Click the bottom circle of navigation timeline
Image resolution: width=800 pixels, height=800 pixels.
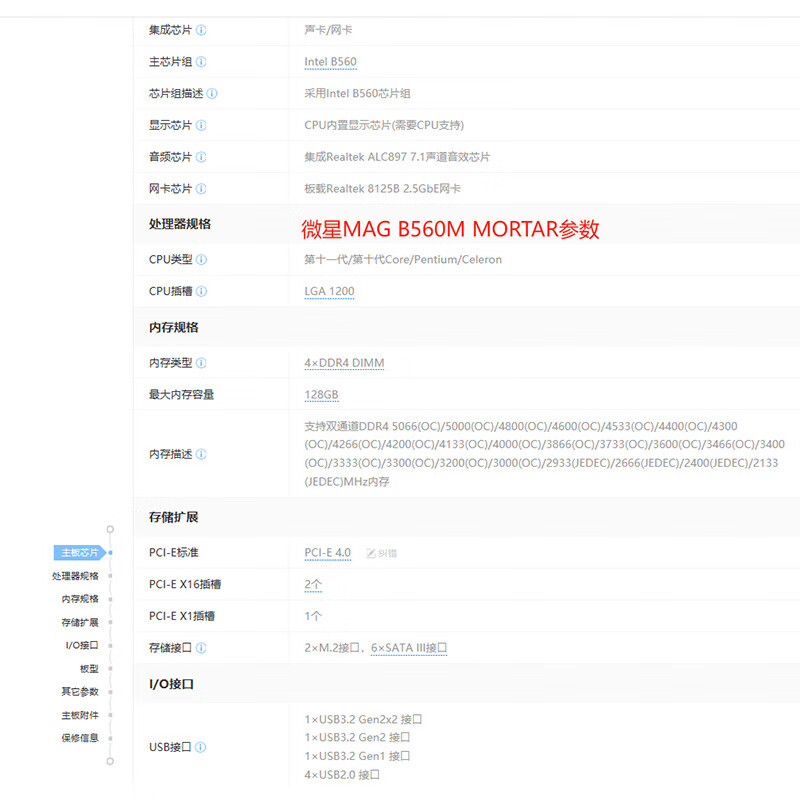click(x=110, y=761)
